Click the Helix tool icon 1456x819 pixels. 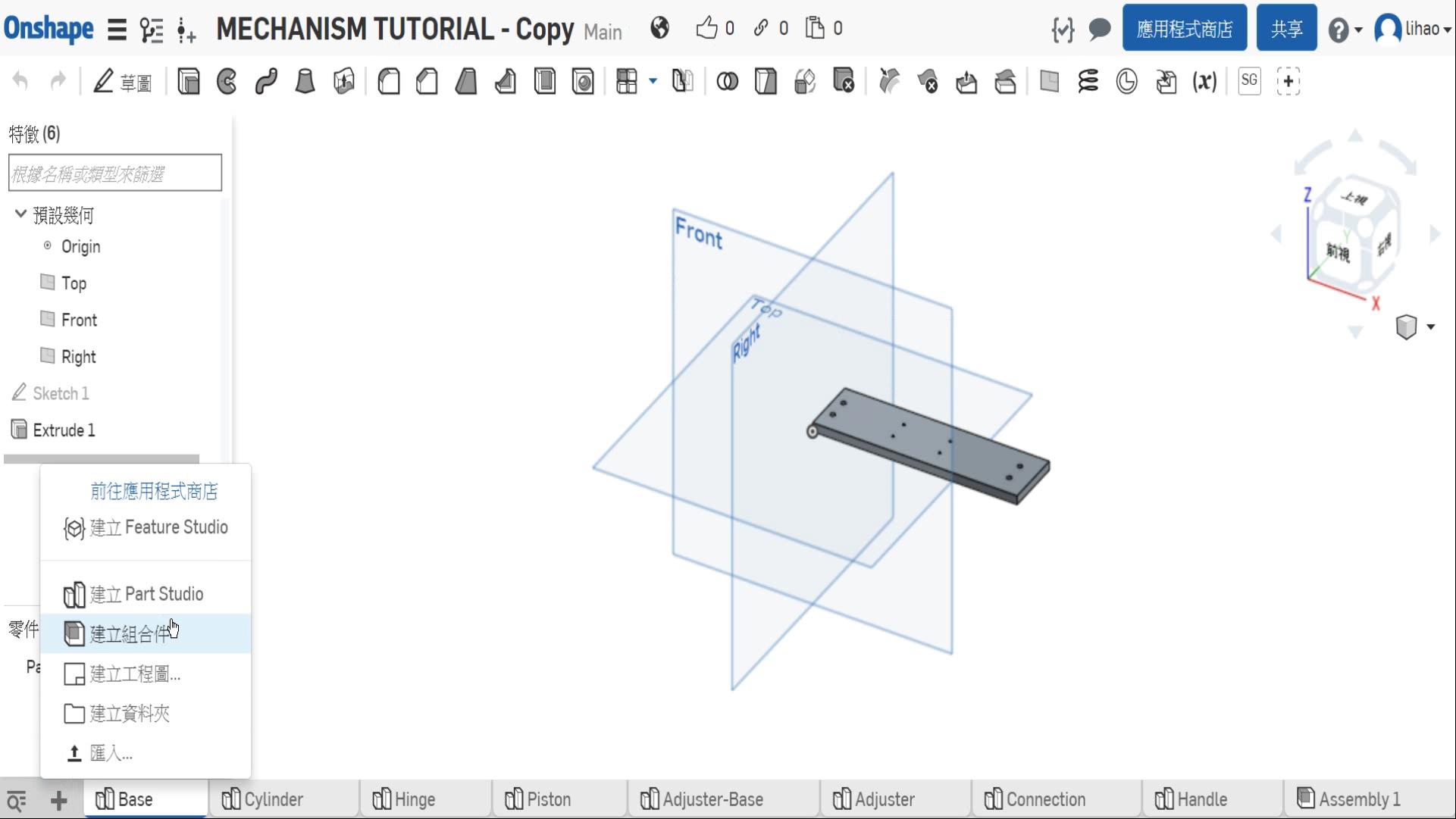click(1088, 81)
